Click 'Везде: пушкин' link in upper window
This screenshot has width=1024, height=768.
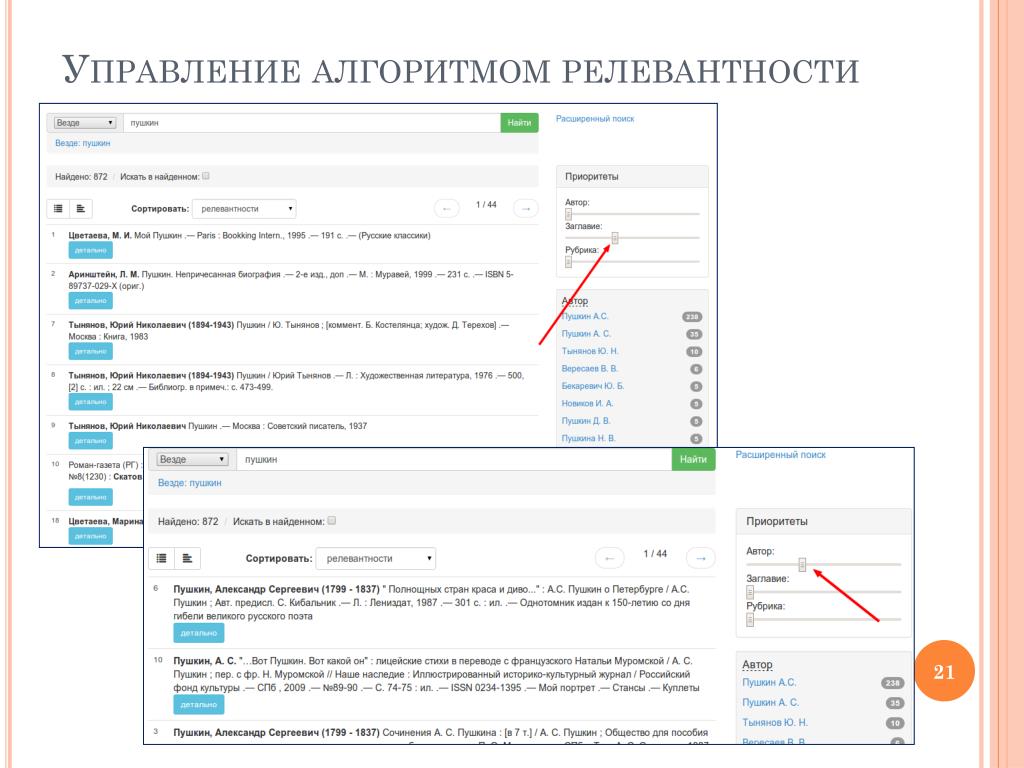82,143
